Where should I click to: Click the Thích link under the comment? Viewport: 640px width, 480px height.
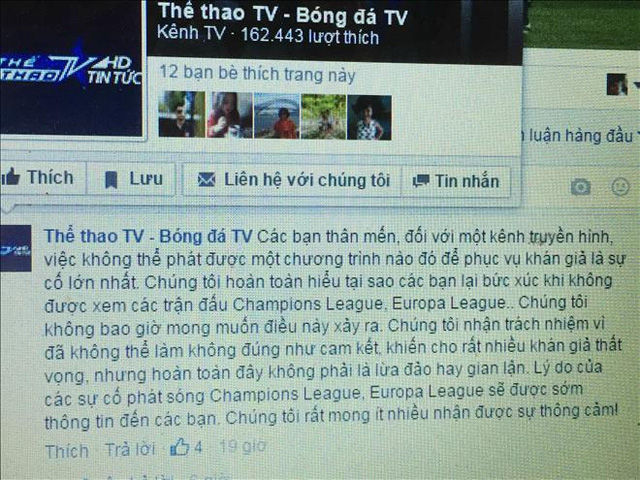pos(67,451)
